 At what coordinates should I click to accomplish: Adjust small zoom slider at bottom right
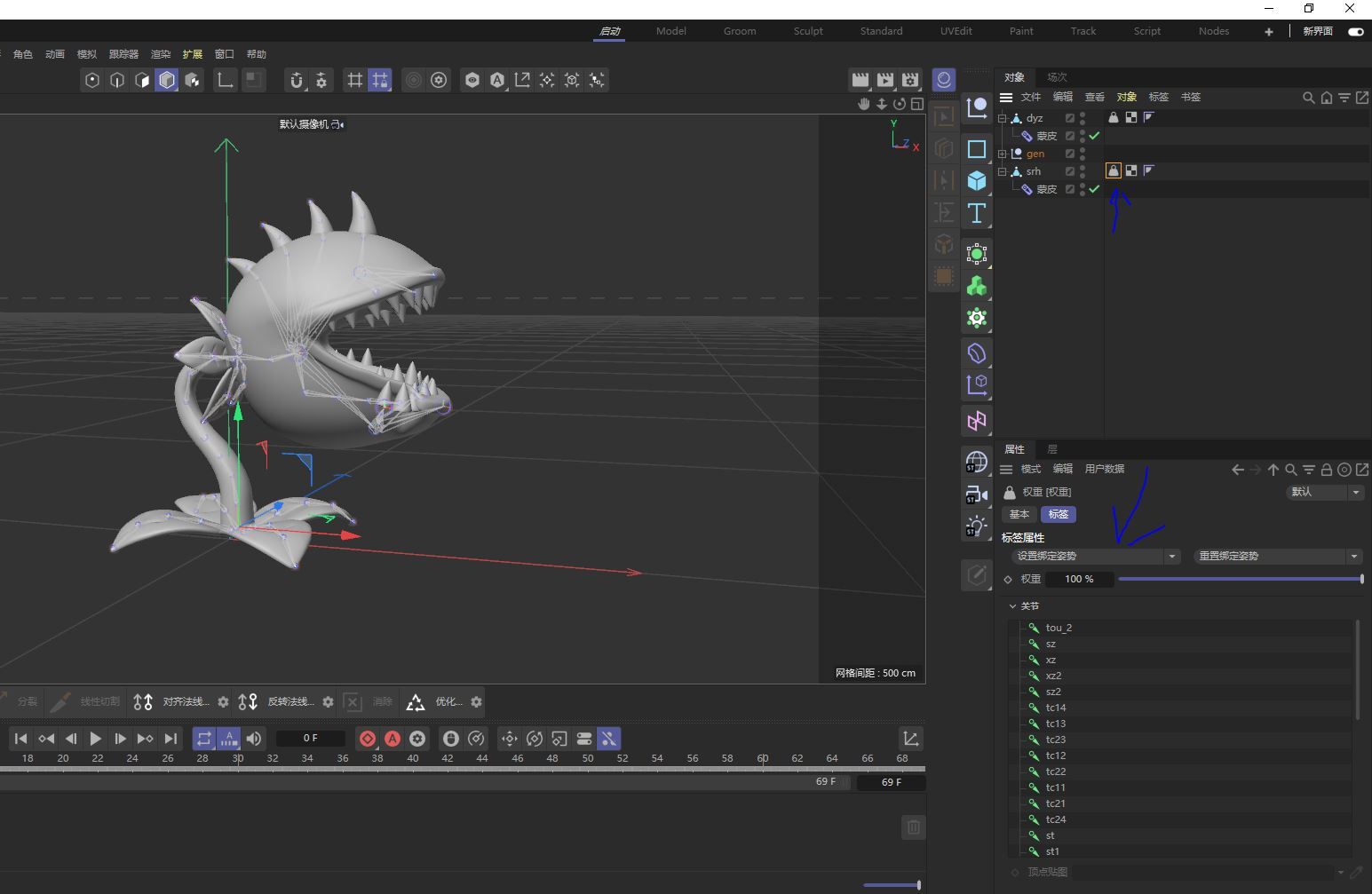892,885
